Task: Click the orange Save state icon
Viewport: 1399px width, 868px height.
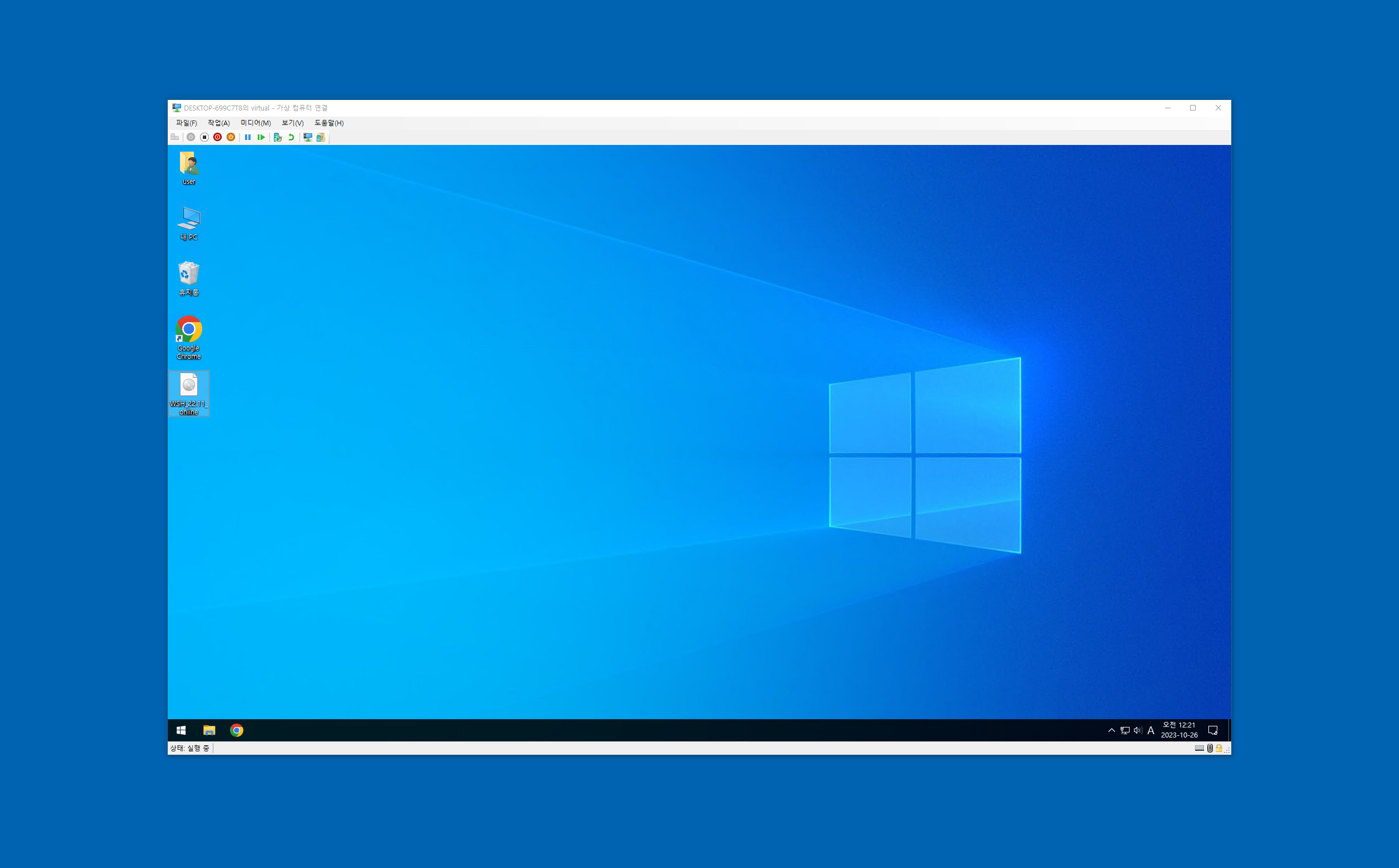Action: tap(231, 137)
